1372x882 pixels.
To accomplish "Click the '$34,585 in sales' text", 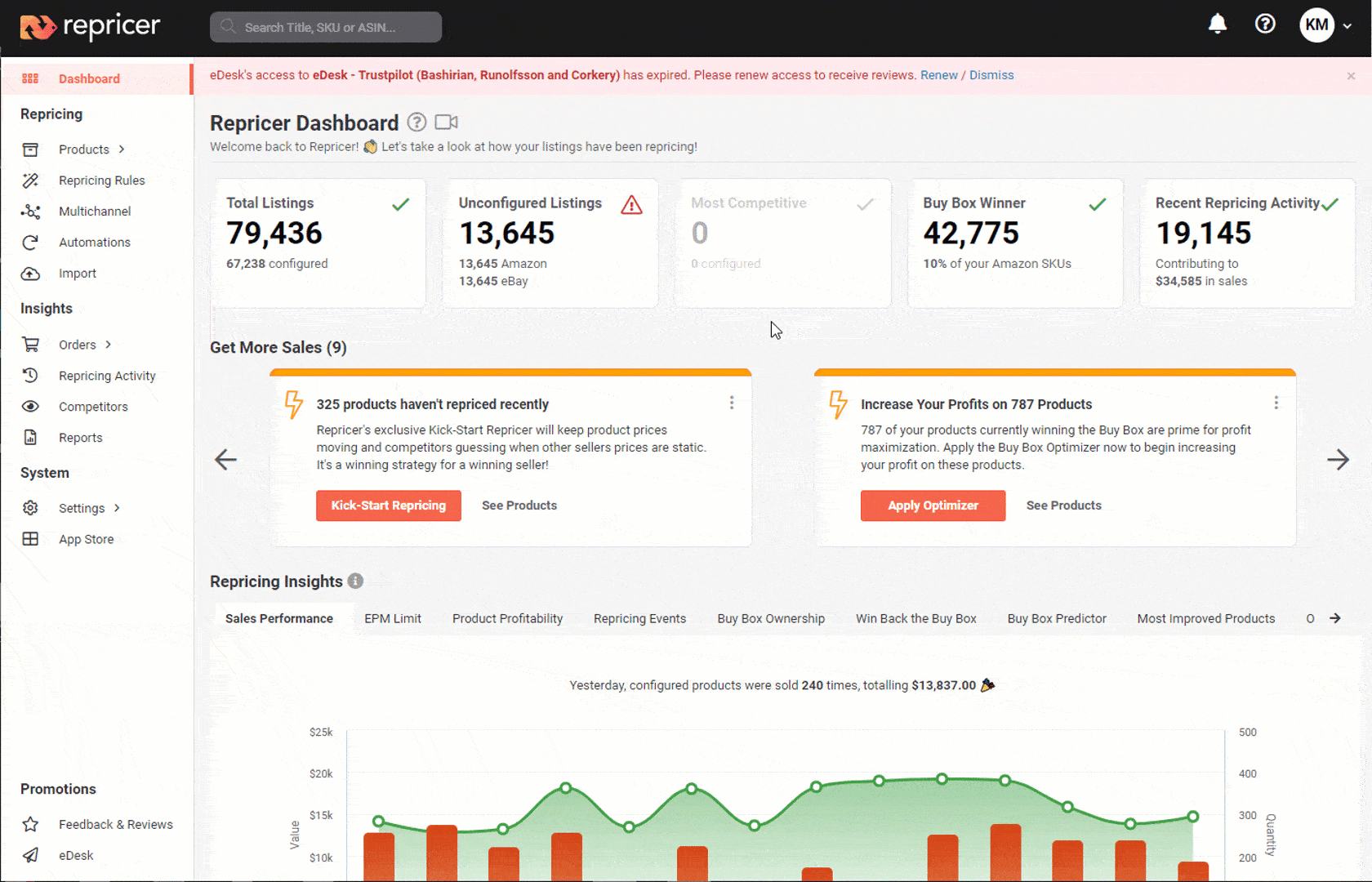I will click(x=1201, y=281).
